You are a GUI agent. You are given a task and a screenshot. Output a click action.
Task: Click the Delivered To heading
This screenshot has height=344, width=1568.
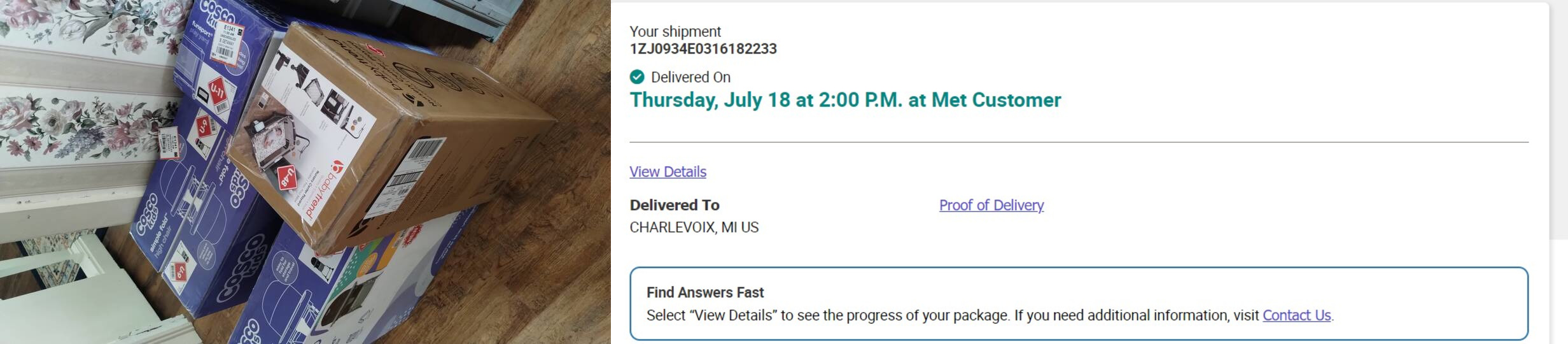pyautogui.click(x=675, y=205)
